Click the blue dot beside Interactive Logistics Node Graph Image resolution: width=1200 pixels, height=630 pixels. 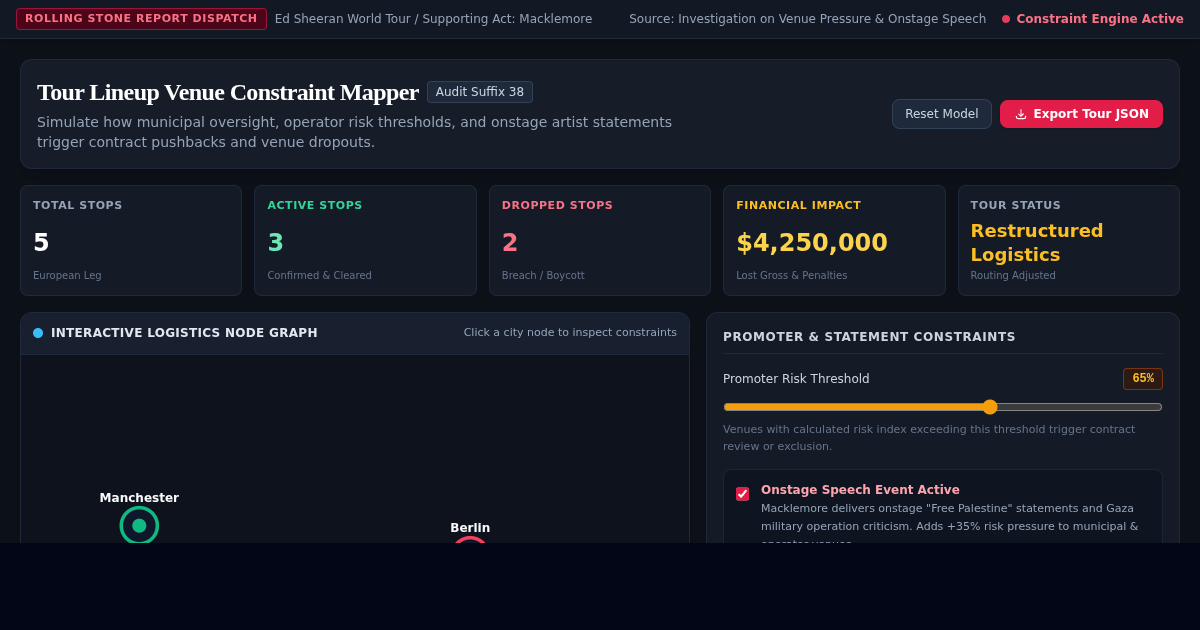tap(38, 333)
